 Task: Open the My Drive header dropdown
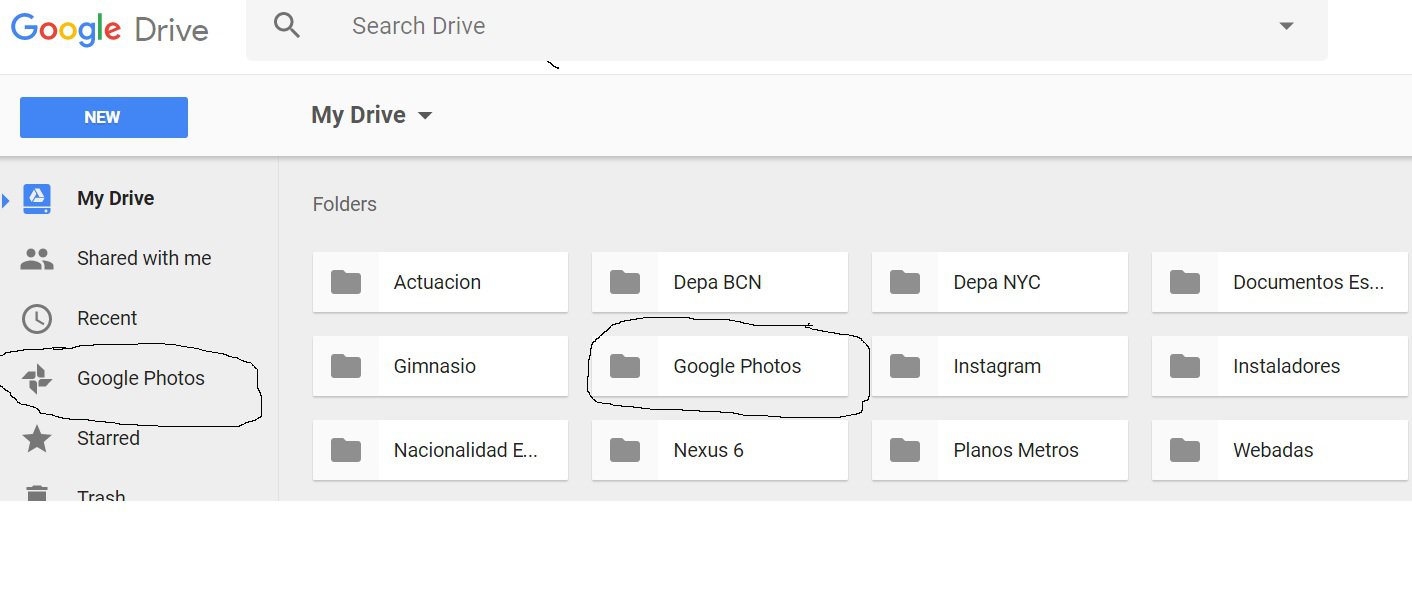[x=425, y=116]
